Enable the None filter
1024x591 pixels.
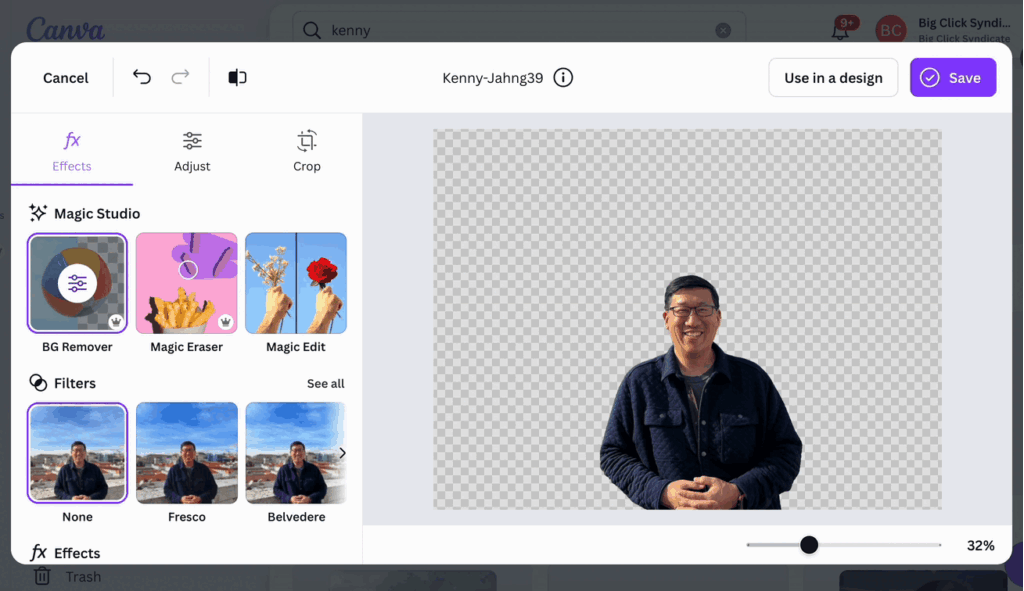pos(77,452)
